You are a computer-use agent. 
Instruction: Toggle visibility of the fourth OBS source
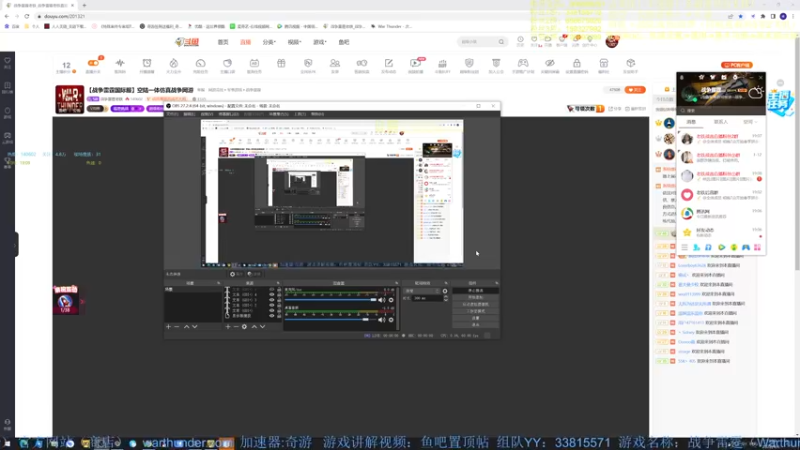(271, 305)
